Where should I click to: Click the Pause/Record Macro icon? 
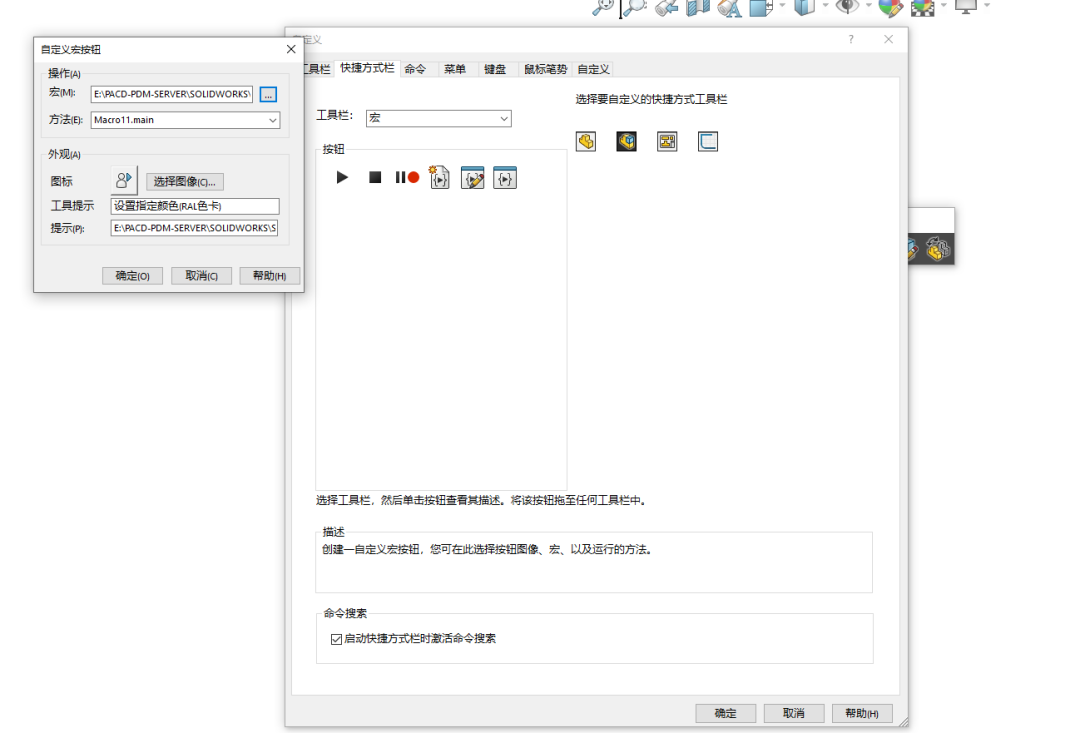[405, 177]
